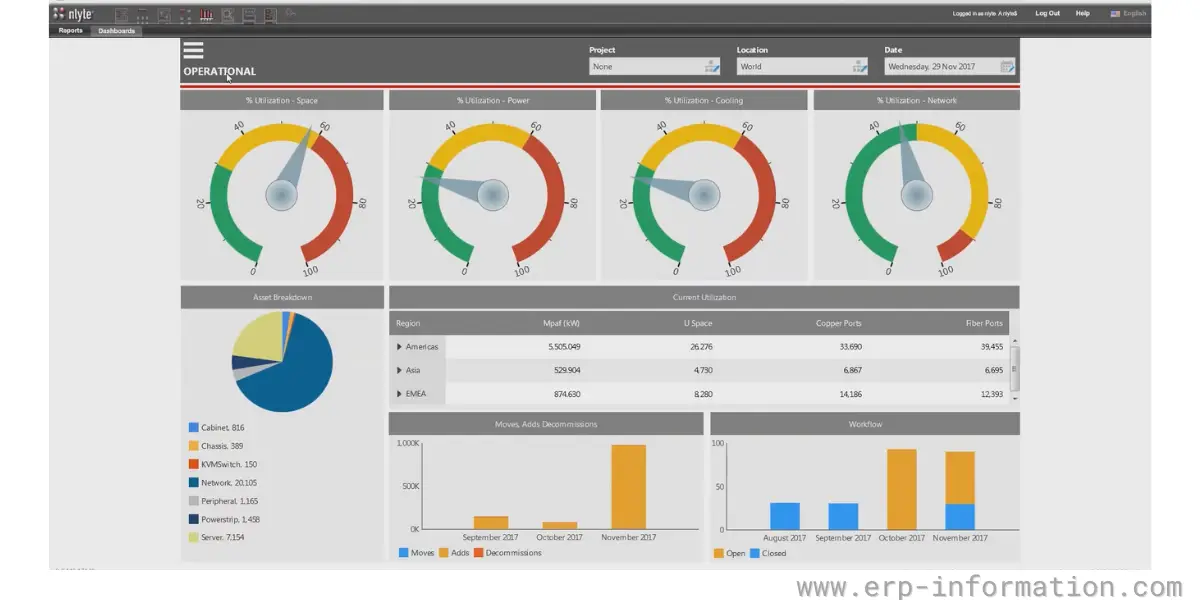The width and height of the screenshot is (1200, 600).
Task: Click the first toolbar icon beside nlyte logo
Action: pyautogui.click(x=121, y=15)
